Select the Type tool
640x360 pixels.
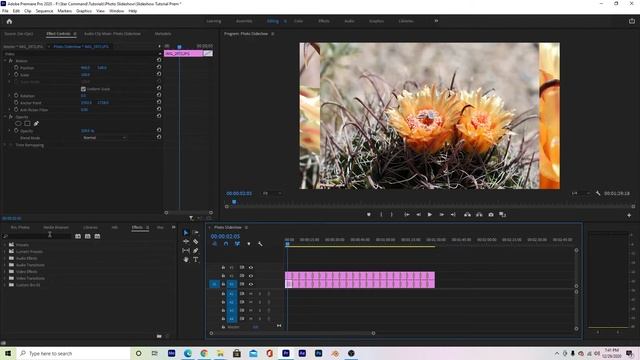point(196,260)
